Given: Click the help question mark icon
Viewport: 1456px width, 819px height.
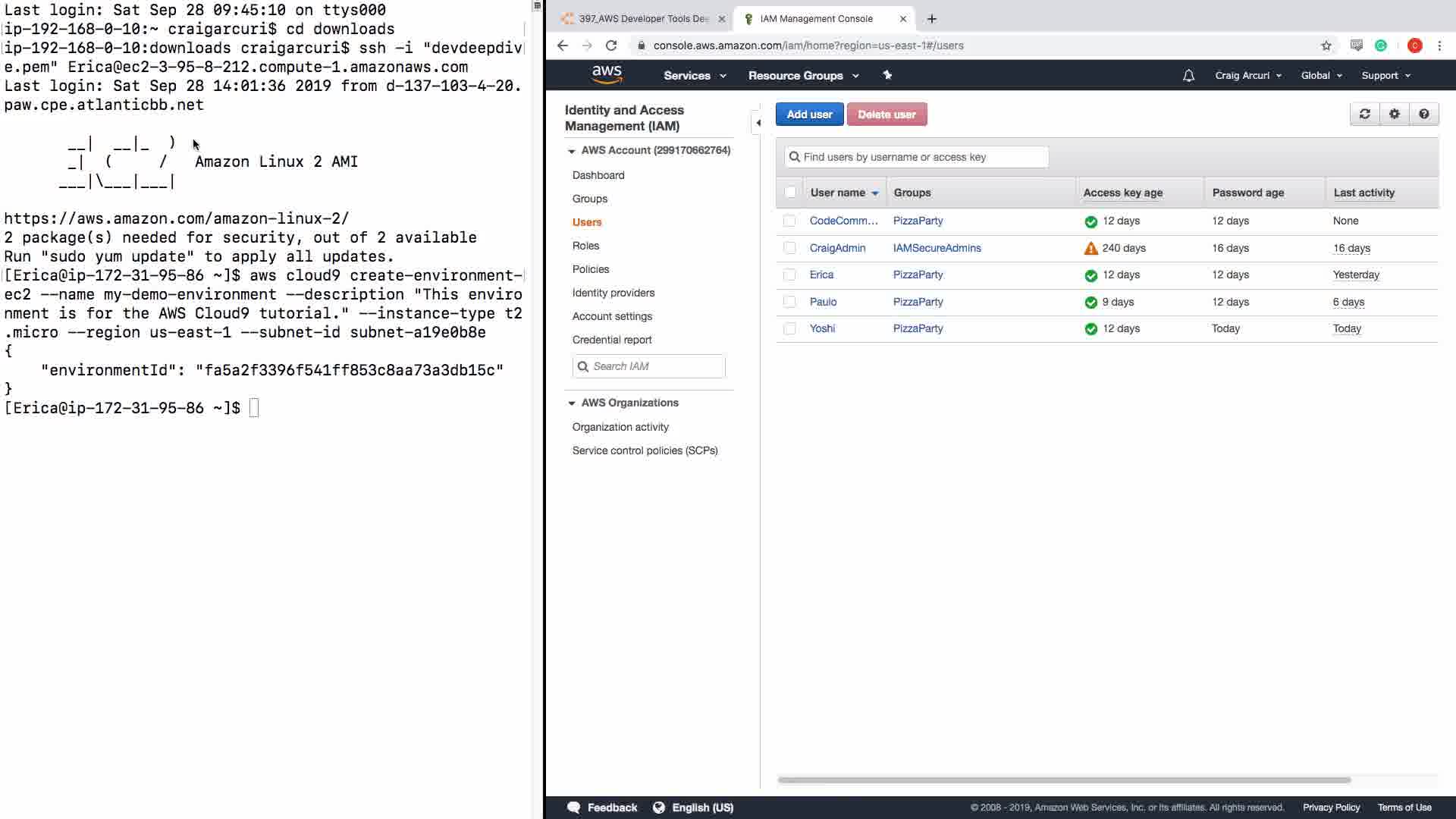Looking at the screenshot, I should pos(1423,115).
